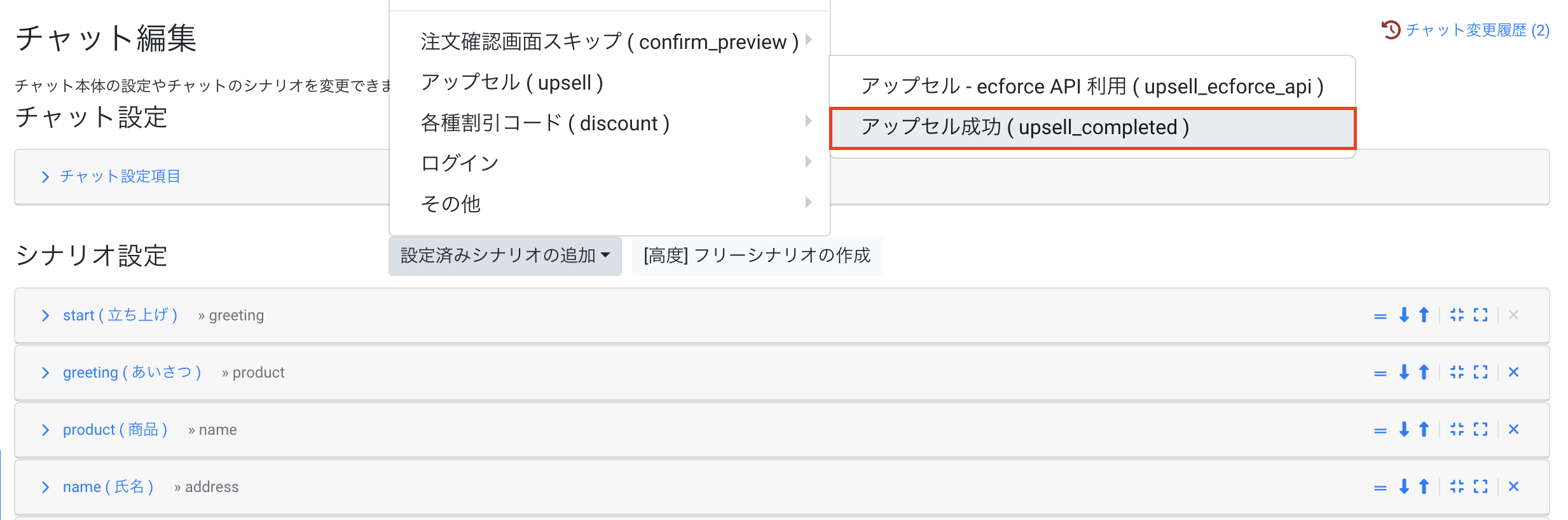This screenshot has width=1568, height=520.
Task: Click fullscreen expand icon on greeting row
Action: pos(1480,373)
